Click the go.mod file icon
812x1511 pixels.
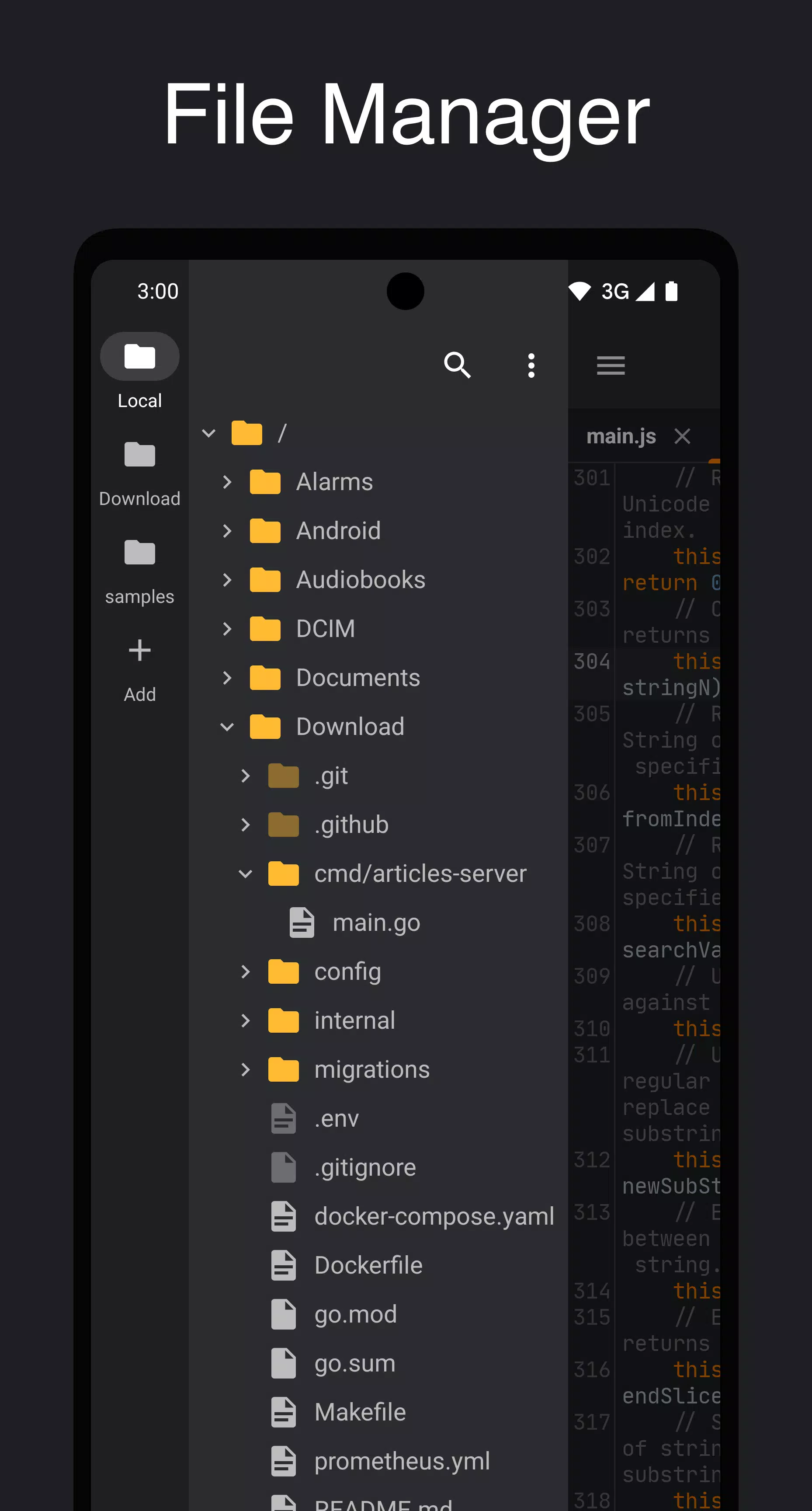click(x=284, y=1315)
